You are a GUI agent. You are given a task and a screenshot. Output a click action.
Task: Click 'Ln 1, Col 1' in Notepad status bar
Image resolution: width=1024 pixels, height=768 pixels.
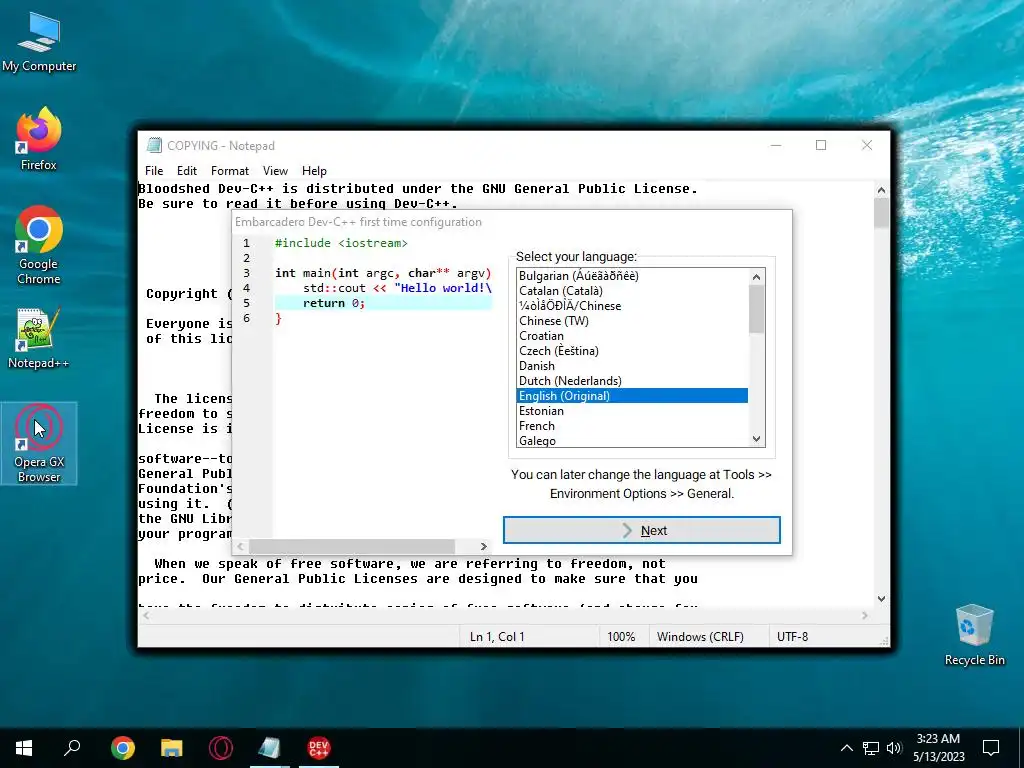click(497, 637)
